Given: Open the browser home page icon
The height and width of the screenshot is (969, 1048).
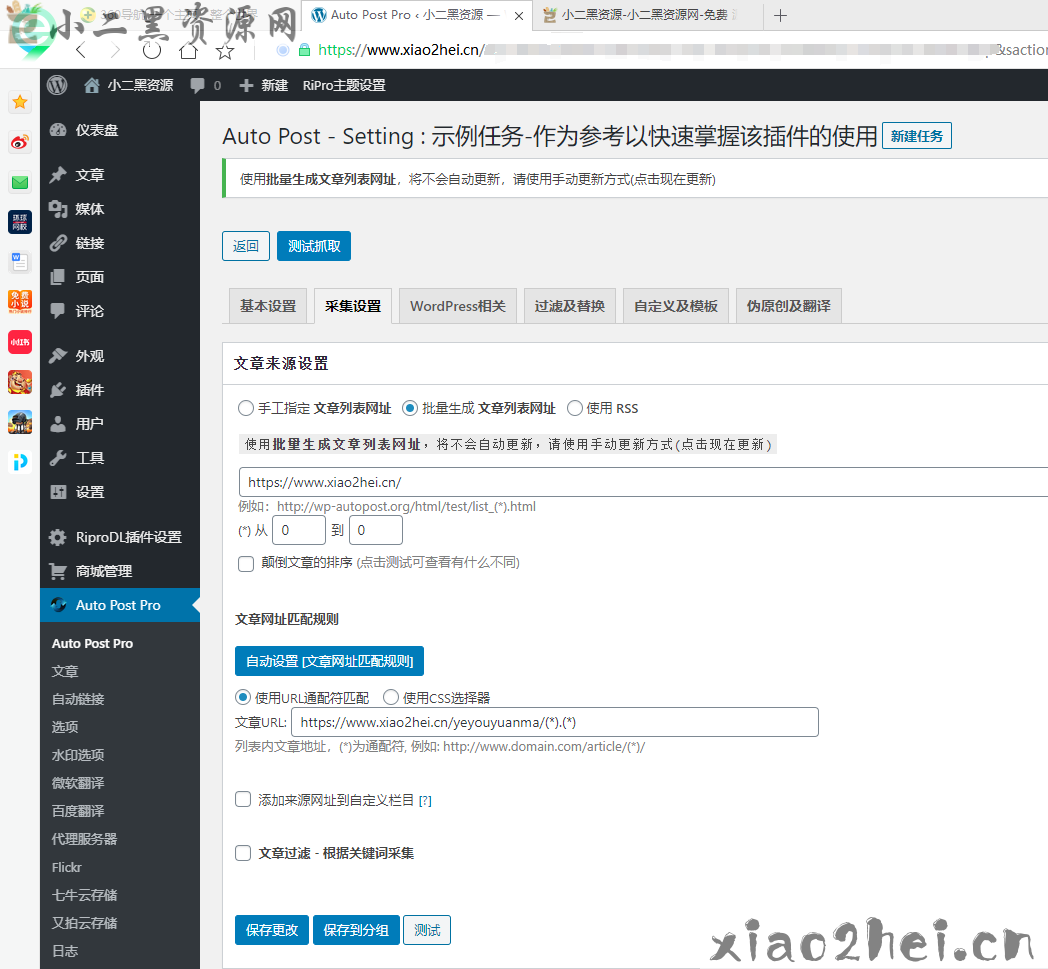Looking at the screenshot, I should 188,50.
